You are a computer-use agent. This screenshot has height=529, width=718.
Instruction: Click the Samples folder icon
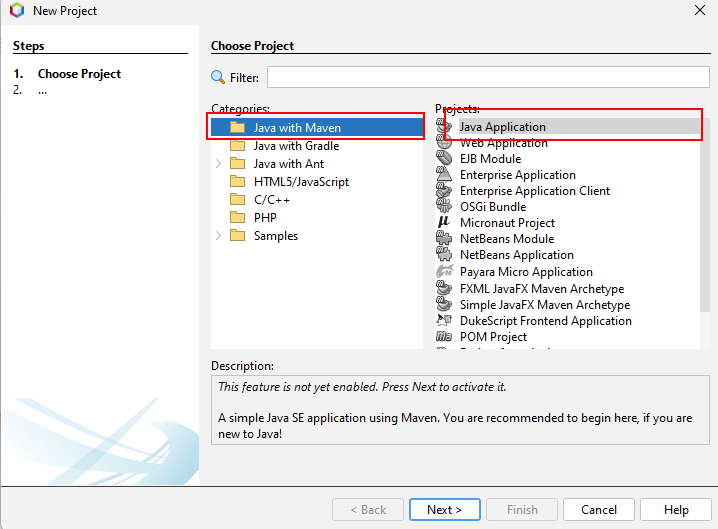[237, 235]
